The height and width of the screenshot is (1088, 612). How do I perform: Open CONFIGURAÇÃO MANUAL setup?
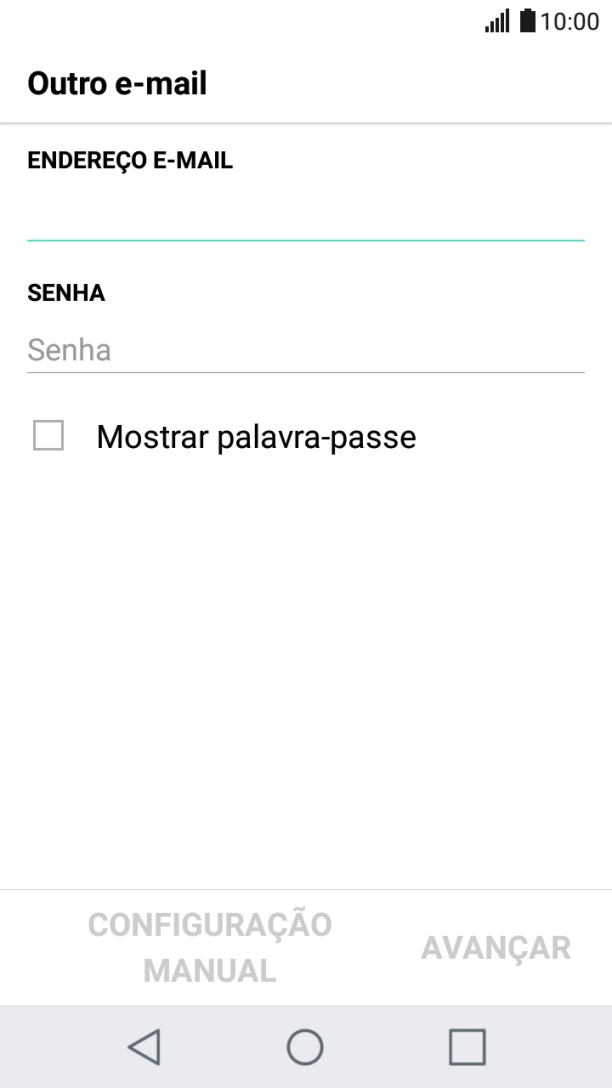pos(209,947)
